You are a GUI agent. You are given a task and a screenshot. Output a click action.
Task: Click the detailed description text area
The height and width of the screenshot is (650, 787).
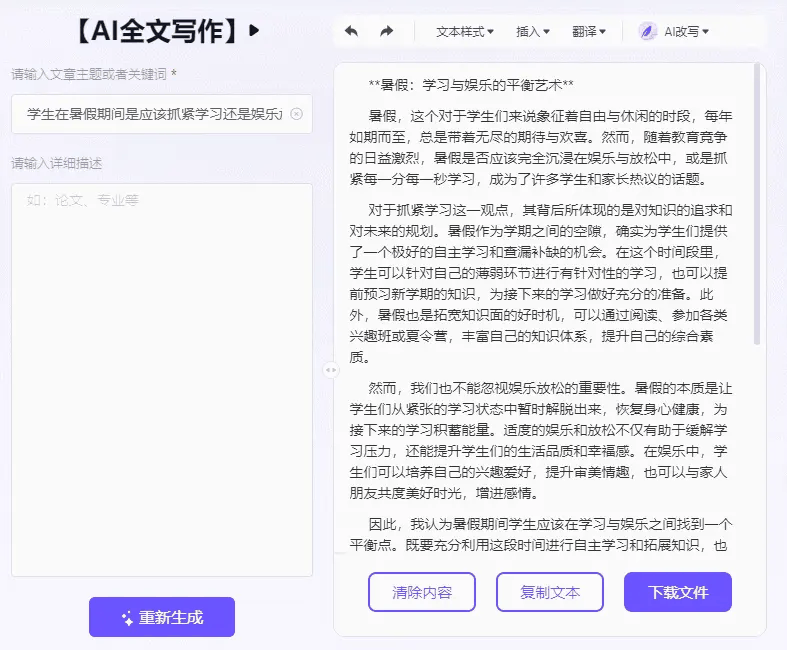tap(162, 380)
